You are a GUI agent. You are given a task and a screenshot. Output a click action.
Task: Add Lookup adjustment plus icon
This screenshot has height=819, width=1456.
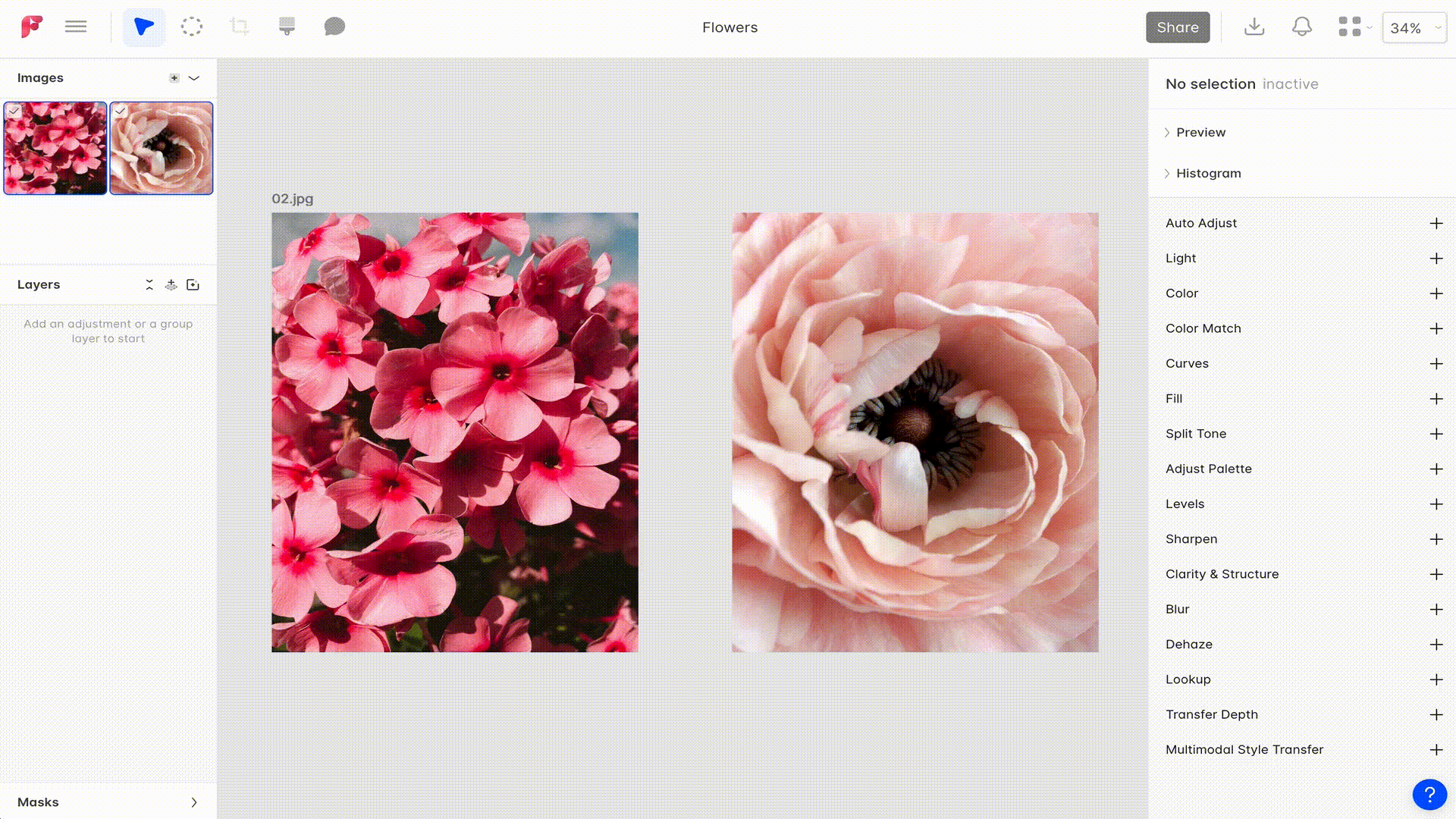pos(1436,679)
